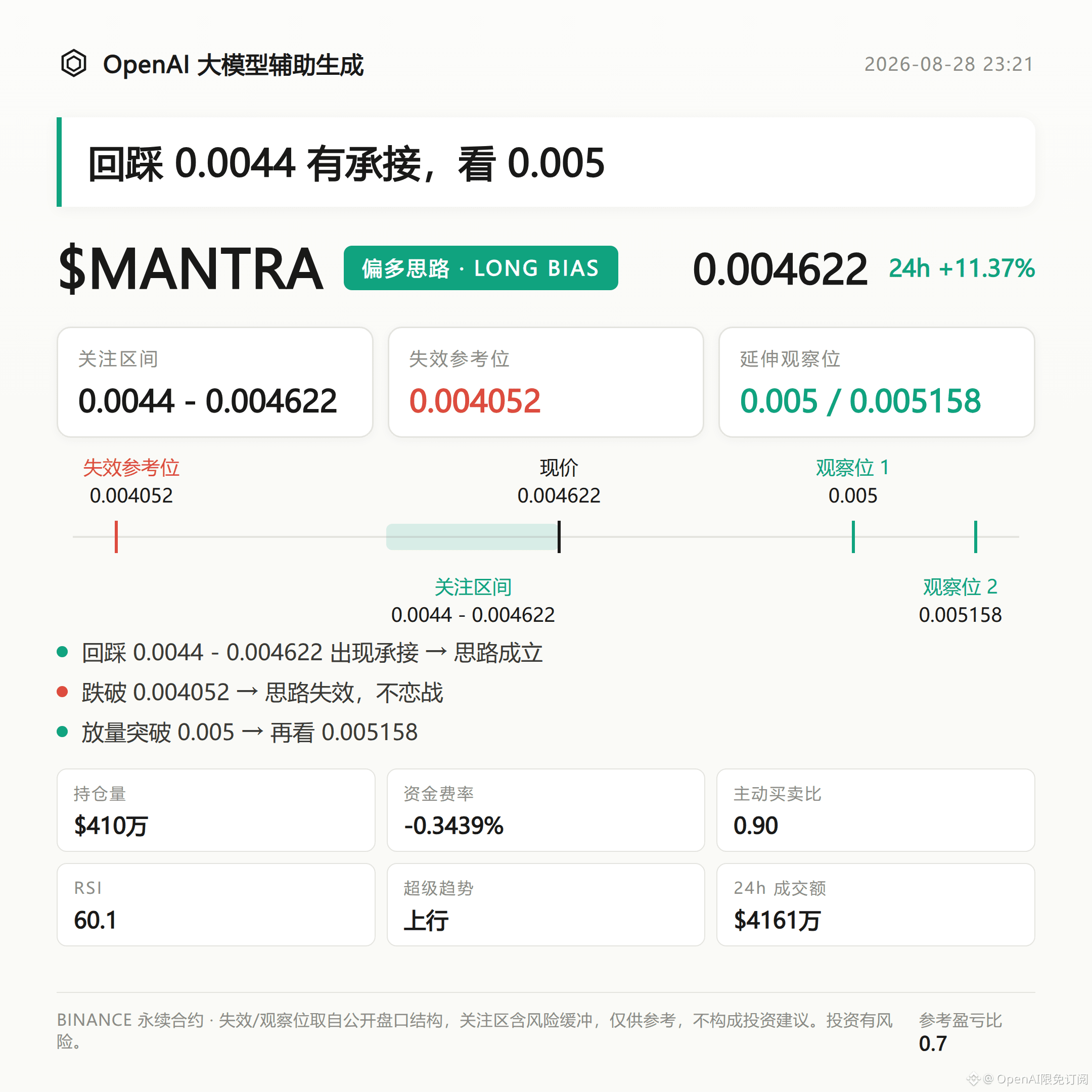
Task: Click the black 现价 tick on the price line
Action: (x=559, y=536)
